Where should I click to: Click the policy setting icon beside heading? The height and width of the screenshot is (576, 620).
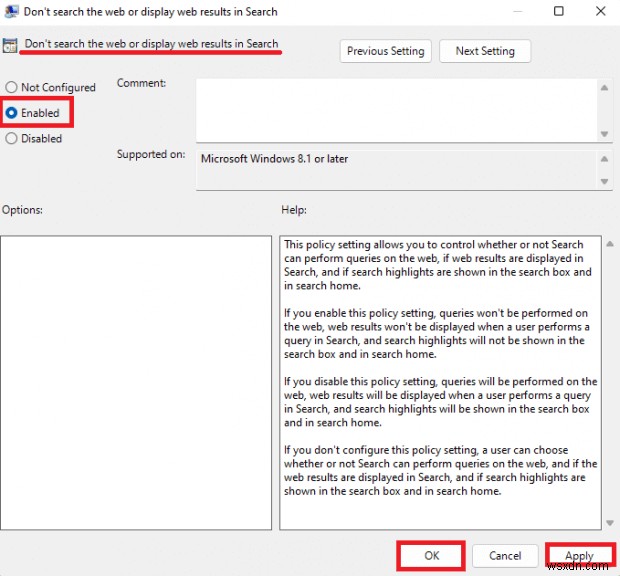tap(10, 45)
